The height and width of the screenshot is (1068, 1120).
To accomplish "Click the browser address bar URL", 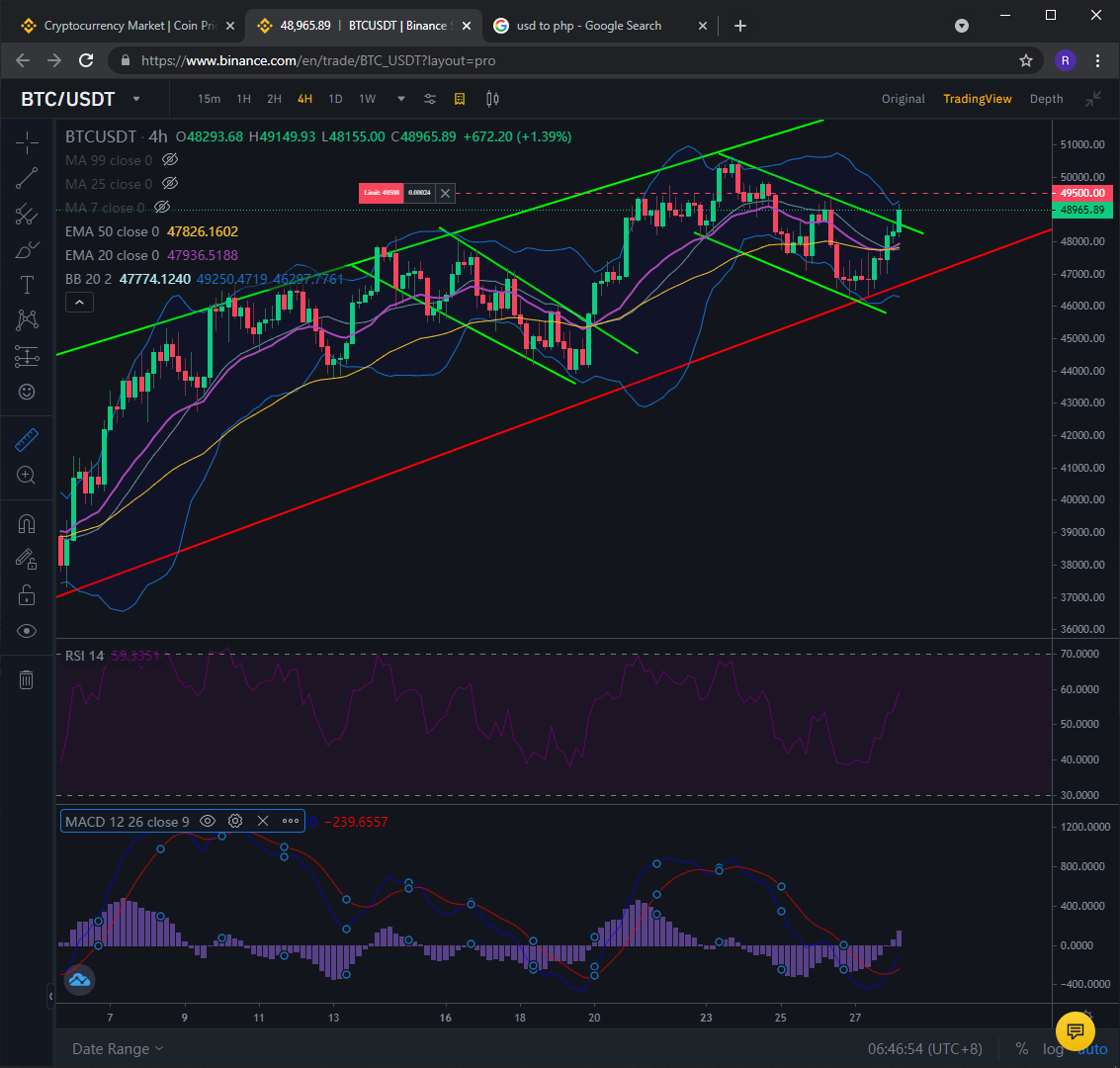I will (x=318, y=60).
